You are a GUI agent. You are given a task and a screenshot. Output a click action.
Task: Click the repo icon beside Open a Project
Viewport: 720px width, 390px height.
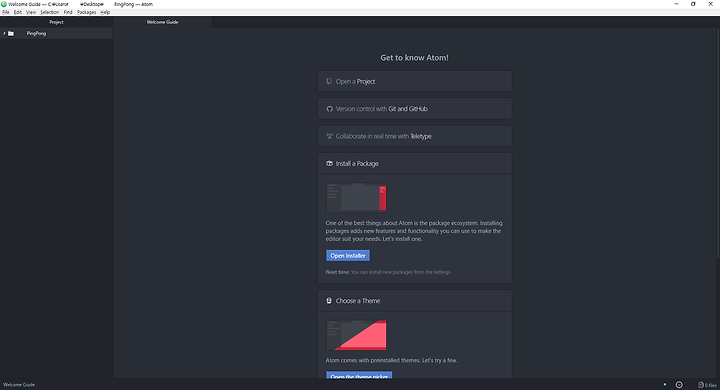(329, 81)
